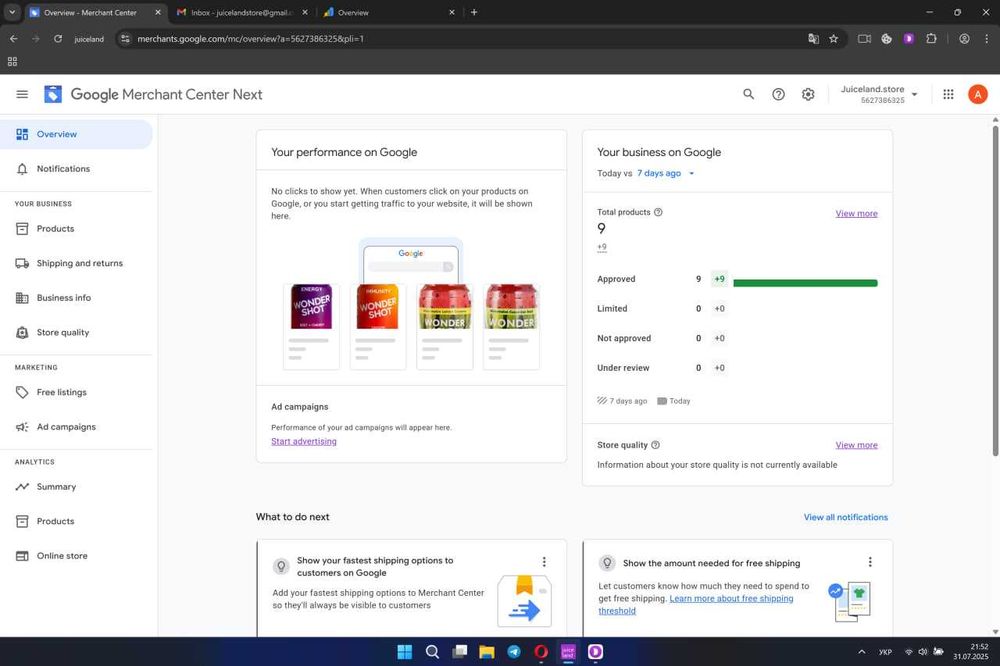Open a new browser tab
1000x666 pixels.
click(474, 12)
